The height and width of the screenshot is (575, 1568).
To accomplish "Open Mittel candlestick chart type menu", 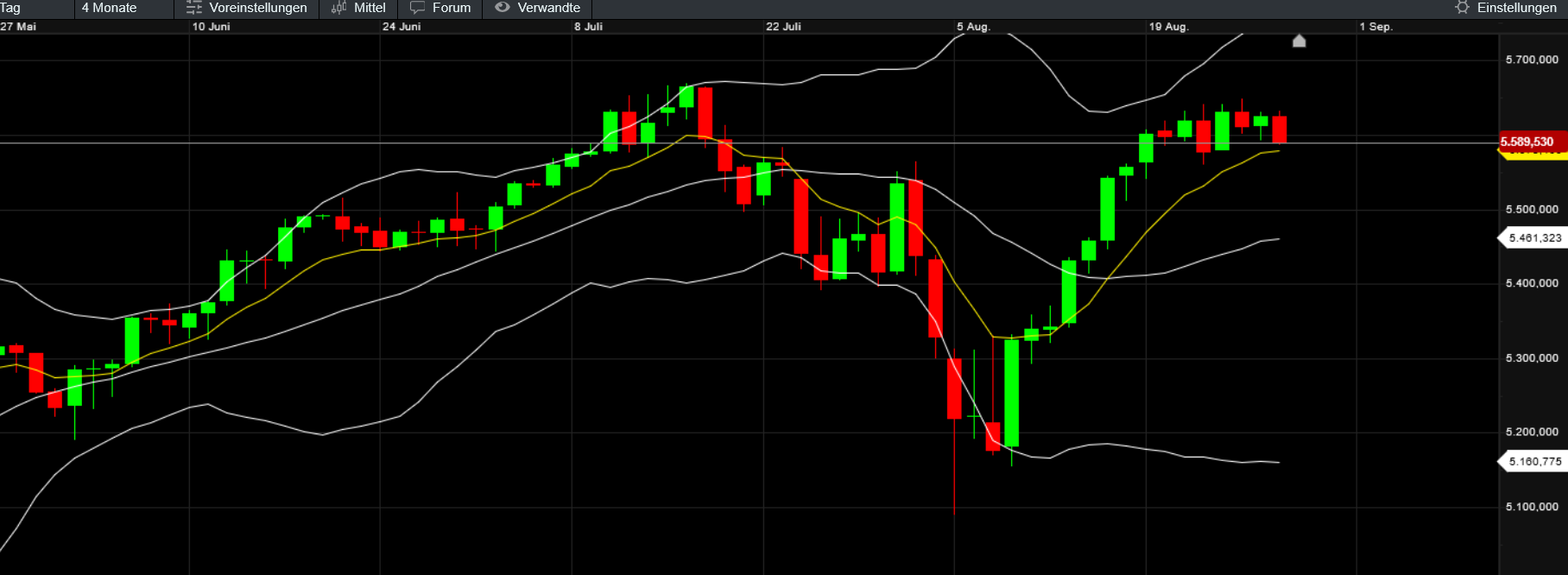I will point(358,8).
